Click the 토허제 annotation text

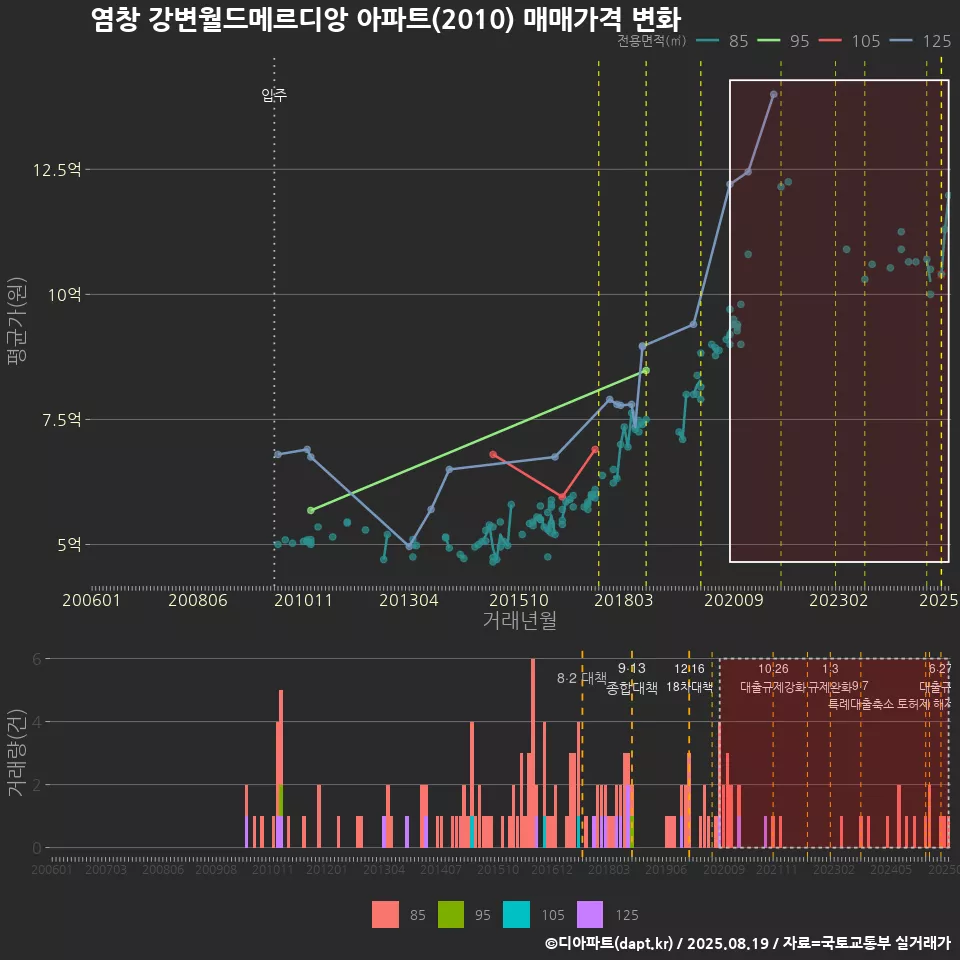[915, 704]
